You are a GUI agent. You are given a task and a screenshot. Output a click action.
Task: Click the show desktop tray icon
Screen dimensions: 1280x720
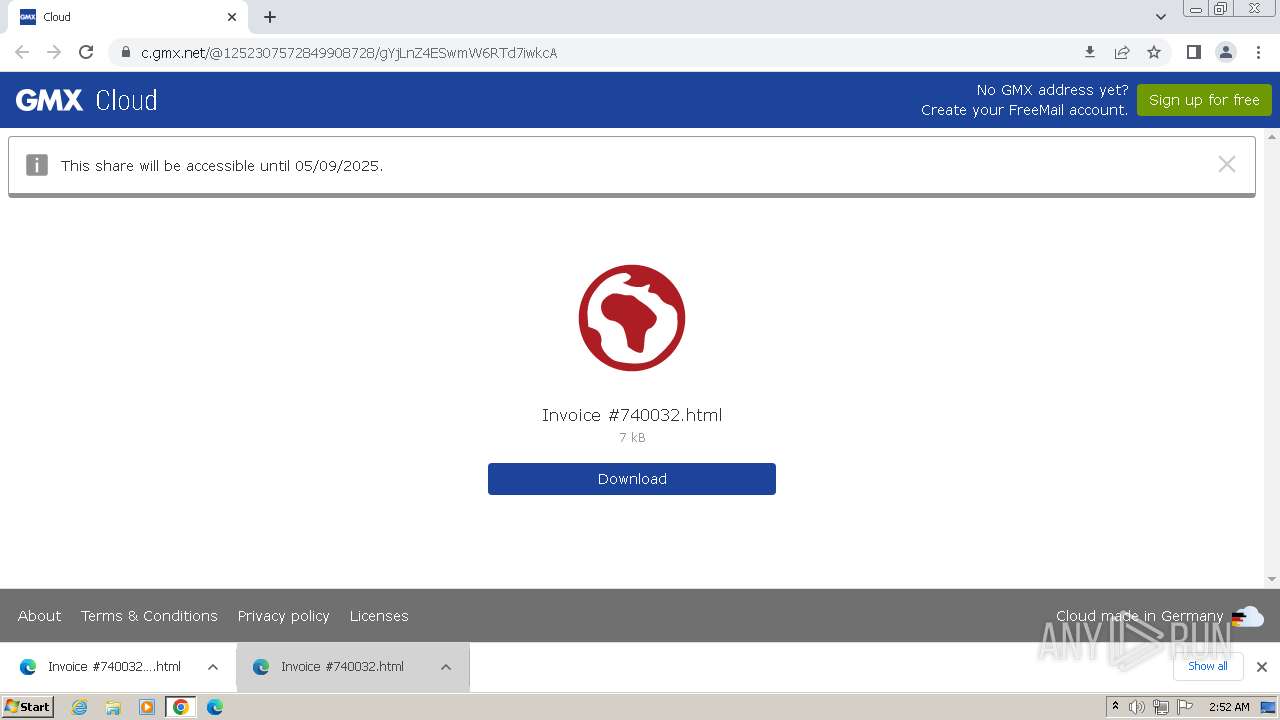[1268, 707]
